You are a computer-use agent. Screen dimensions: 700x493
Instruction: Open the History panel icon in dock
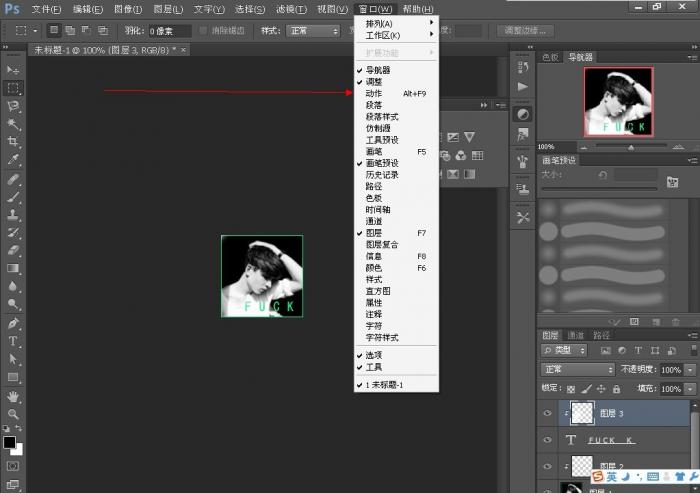pyautogui.click(x=523, y=67)
